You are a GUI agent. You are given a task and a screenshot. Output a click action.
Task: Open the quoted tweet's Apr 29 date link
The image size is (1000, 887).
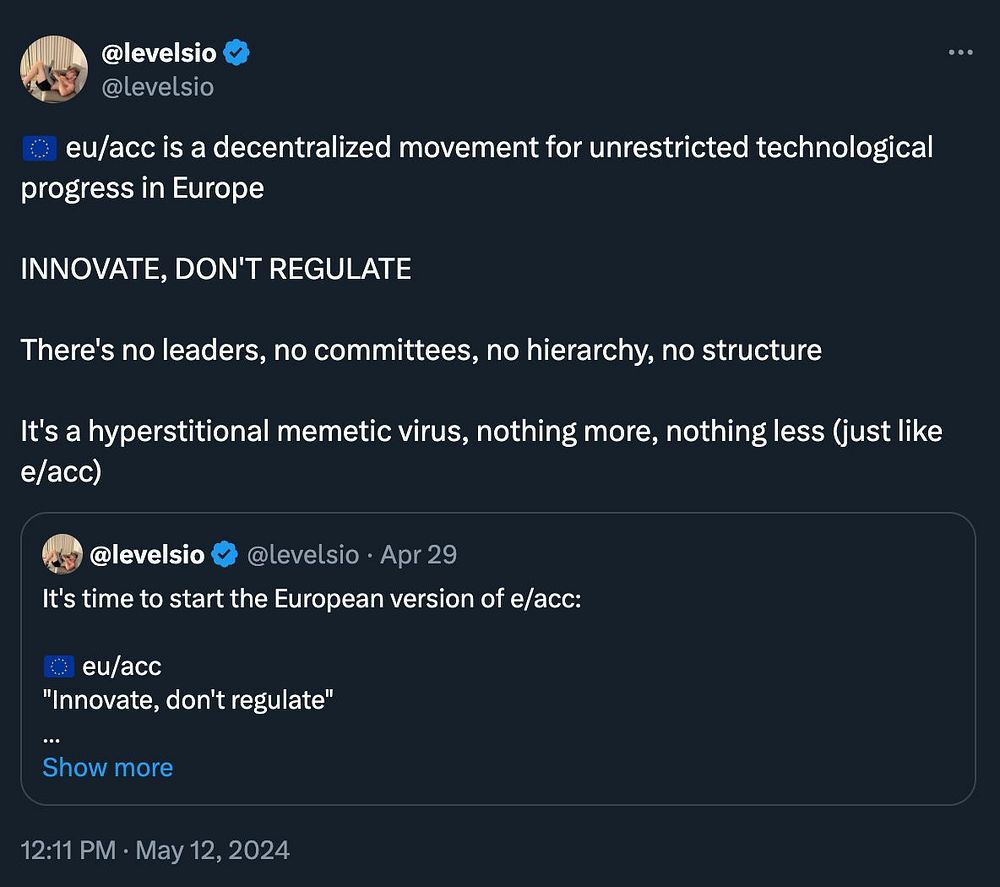[x=418, y=554]
